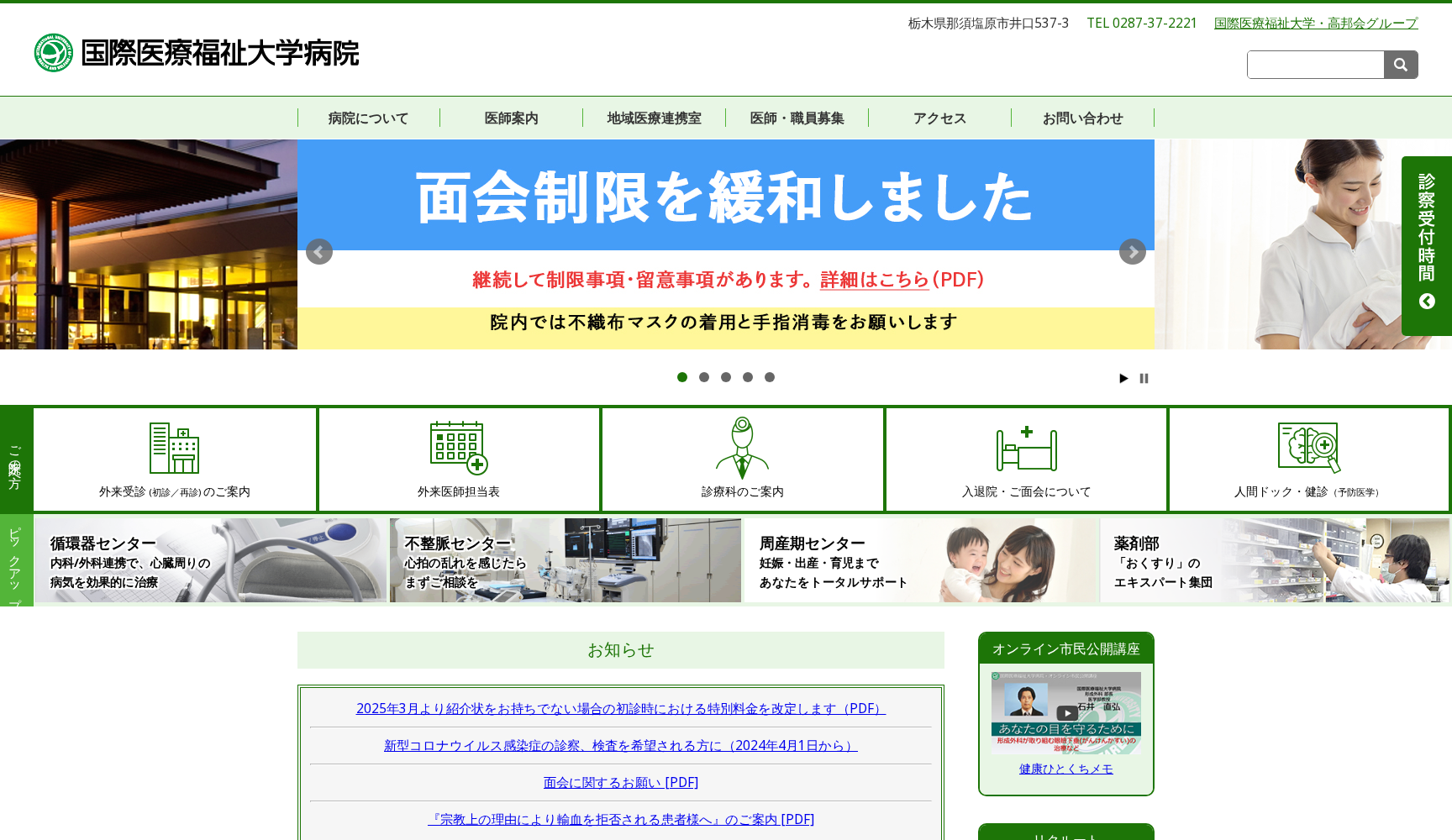Pause the image carousel autoplay
The height and width of the screenshot is (840, 1452).
1144,378
